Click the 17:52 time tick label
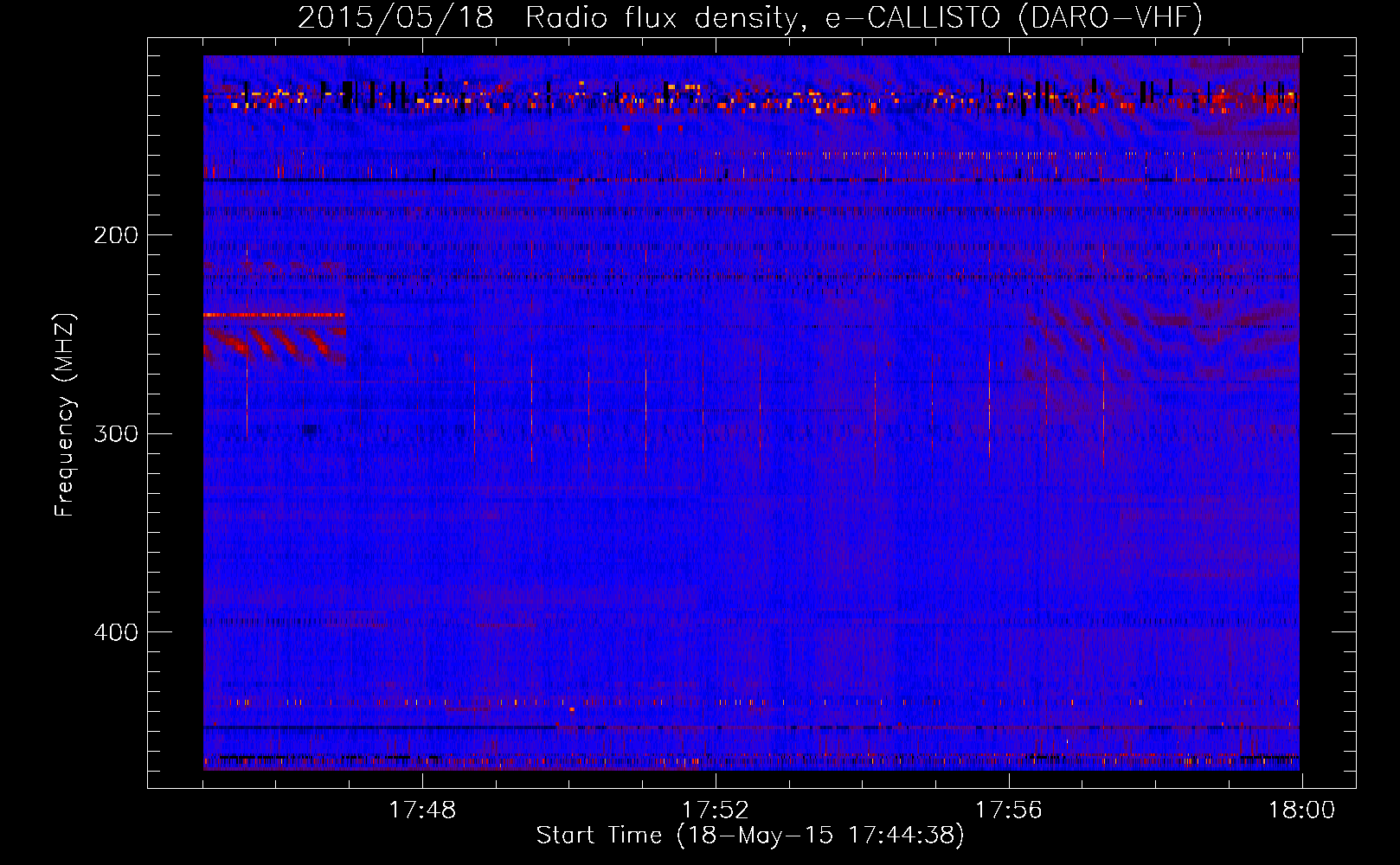The width and height of the screenshot is (1400, 865). pos(716,810)
